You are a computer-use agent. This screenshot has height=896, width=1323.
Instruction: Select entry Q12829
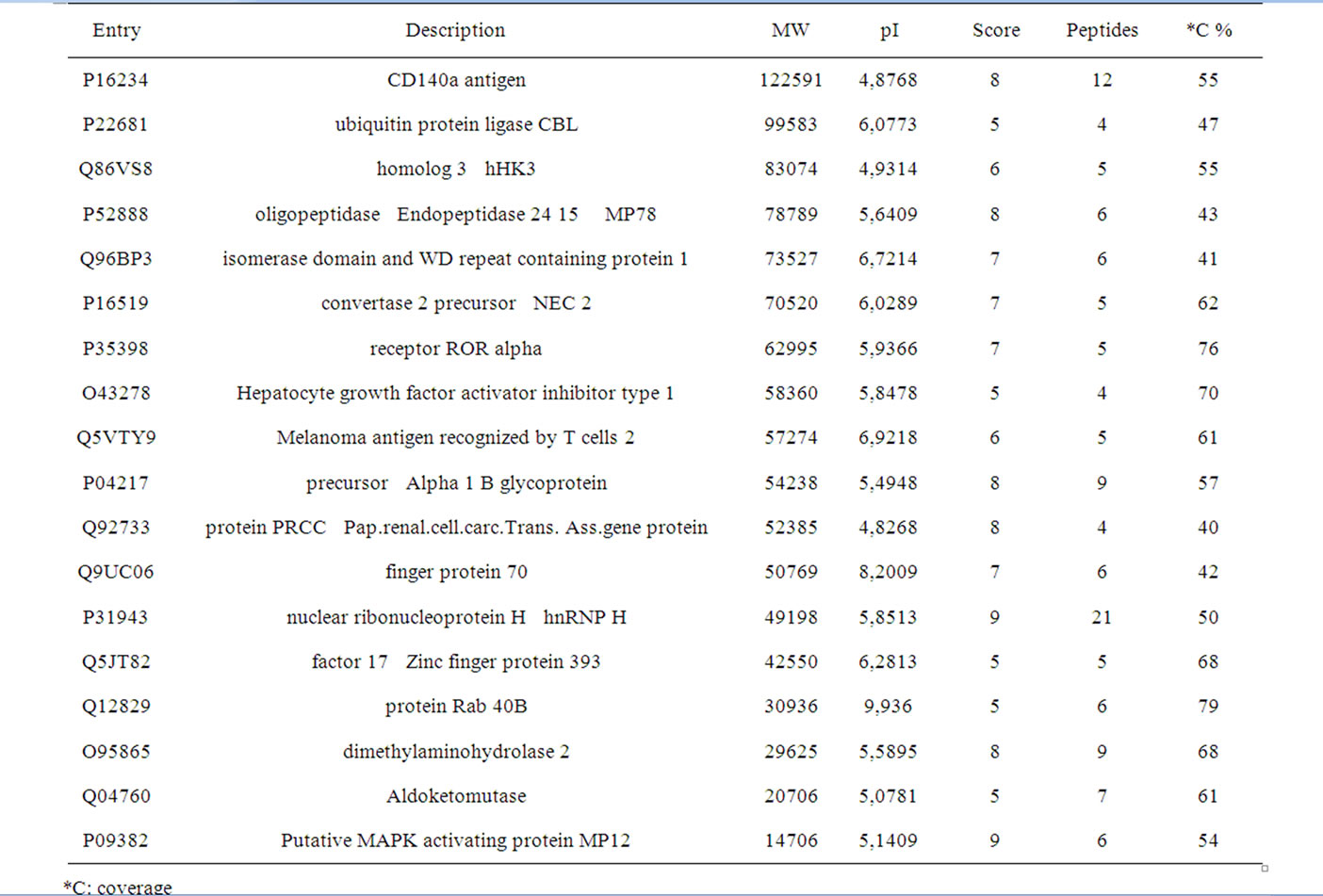[x=115, y=706]
